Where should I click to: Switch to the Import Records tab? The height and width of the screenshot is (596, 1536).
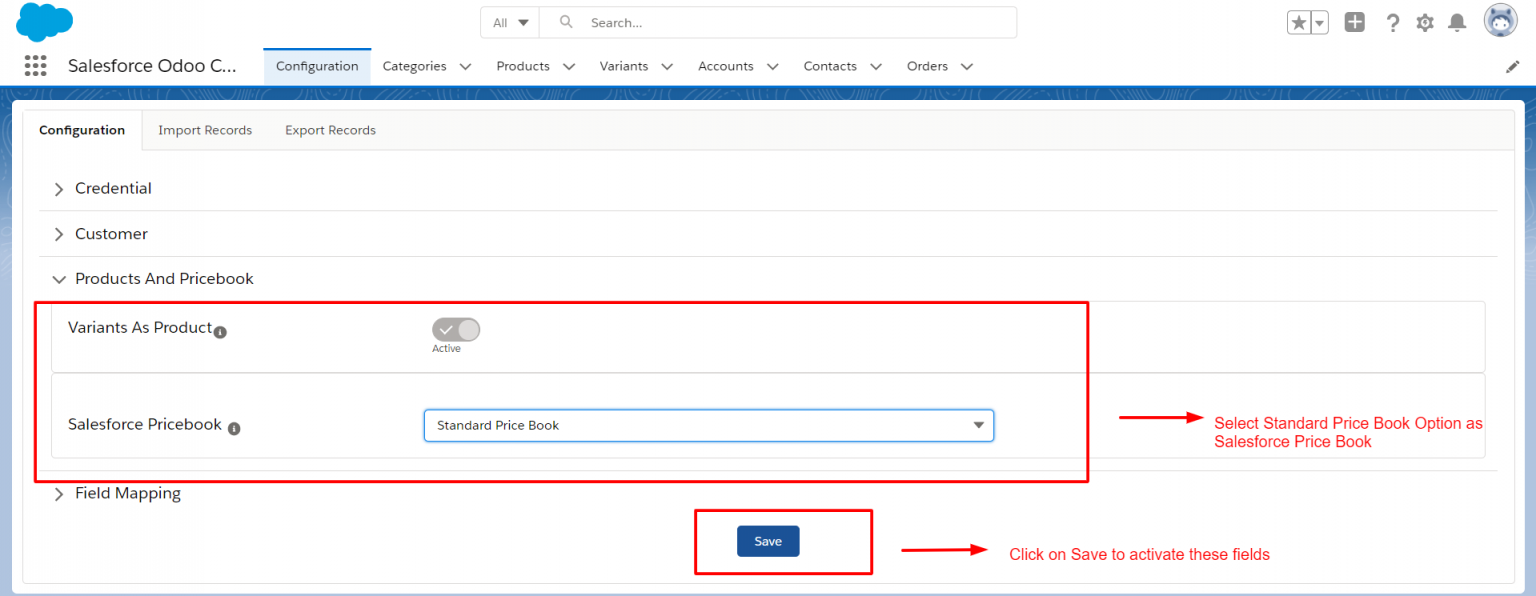(x=206, y=130)
